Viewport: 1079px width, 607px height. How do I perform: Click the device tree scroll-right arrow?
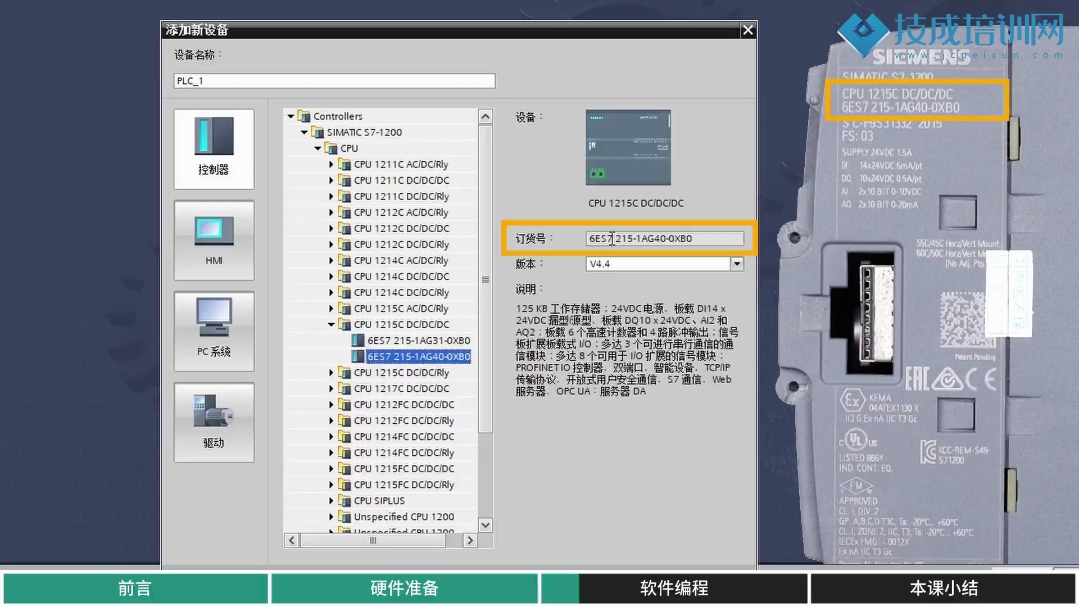click(470, 541)
